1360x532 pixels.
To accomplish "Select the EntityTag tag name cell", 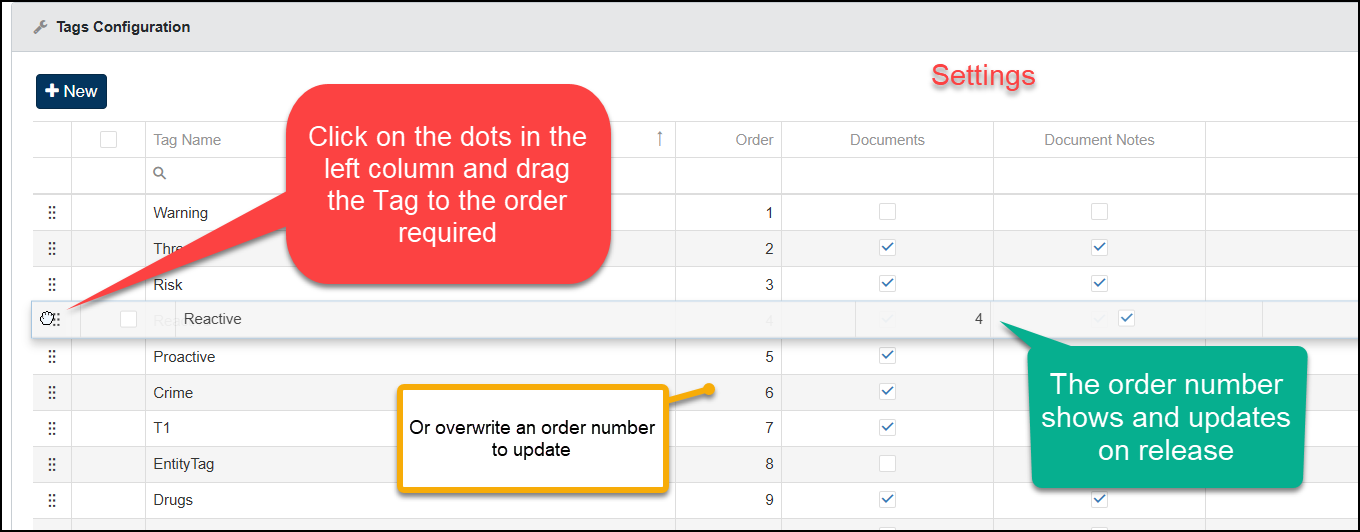I will pyautogui.click(x=184, y=464).
